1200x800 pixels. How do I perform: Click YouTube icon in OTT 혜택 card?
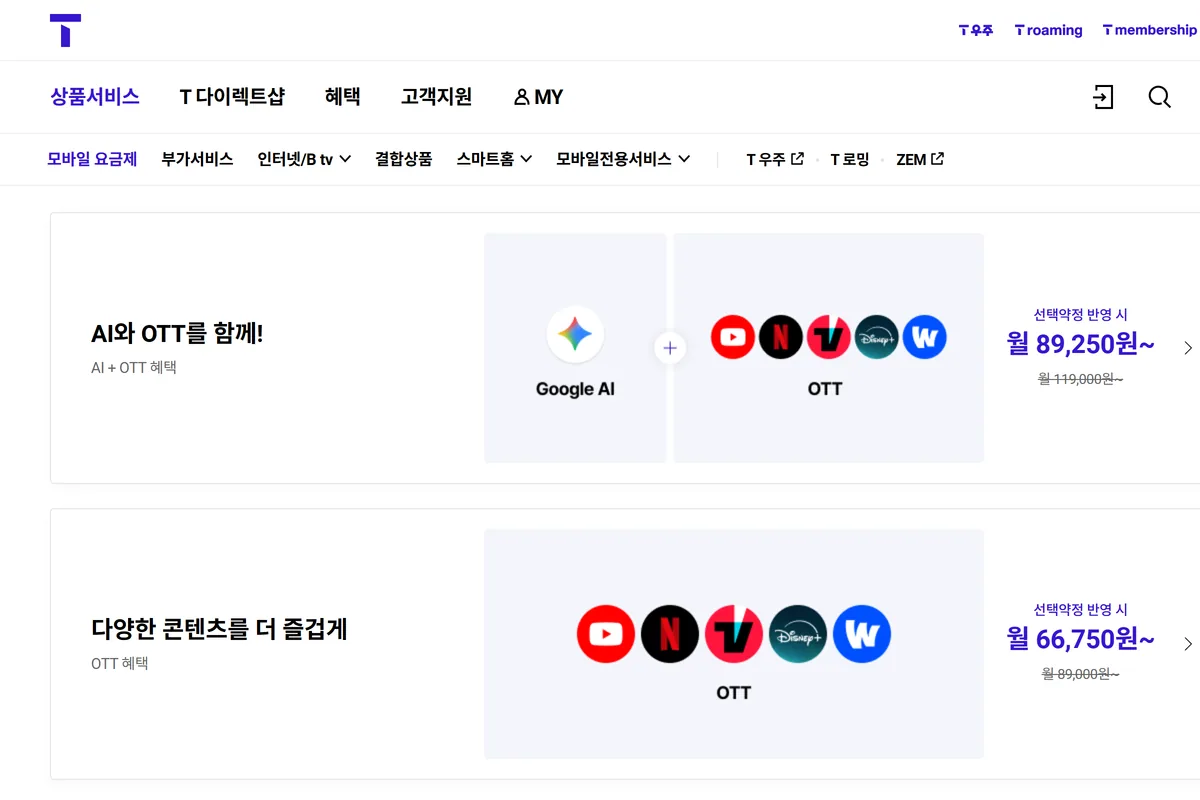click(606, 634)
